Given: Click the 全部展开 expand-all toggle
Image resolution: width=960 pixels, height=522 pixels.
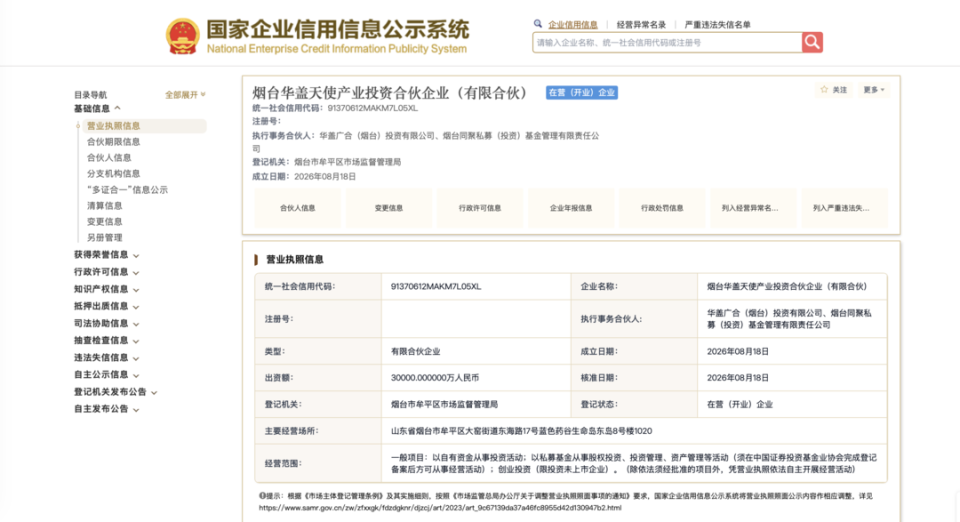Looking at the screenshot, I should (185, 95).
